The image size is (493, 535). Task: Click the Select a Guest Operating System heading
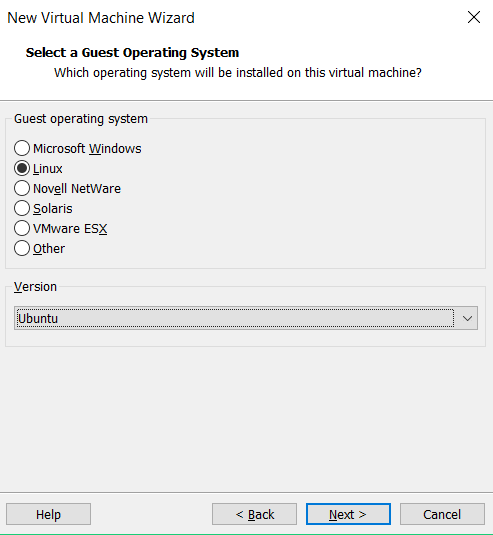click(x=132, y=53)
